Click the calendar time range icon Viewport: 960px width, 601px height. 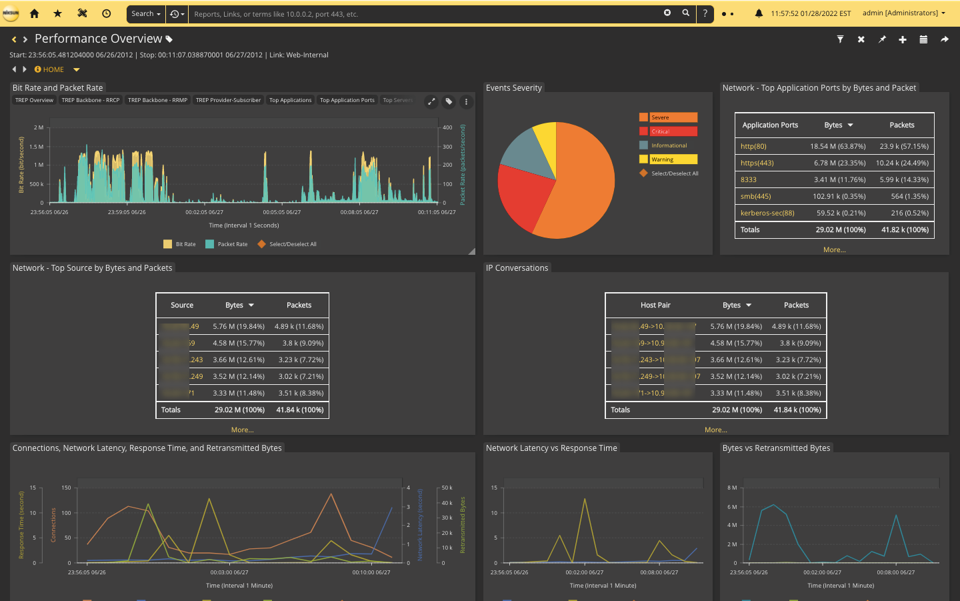tap(923, 39)
